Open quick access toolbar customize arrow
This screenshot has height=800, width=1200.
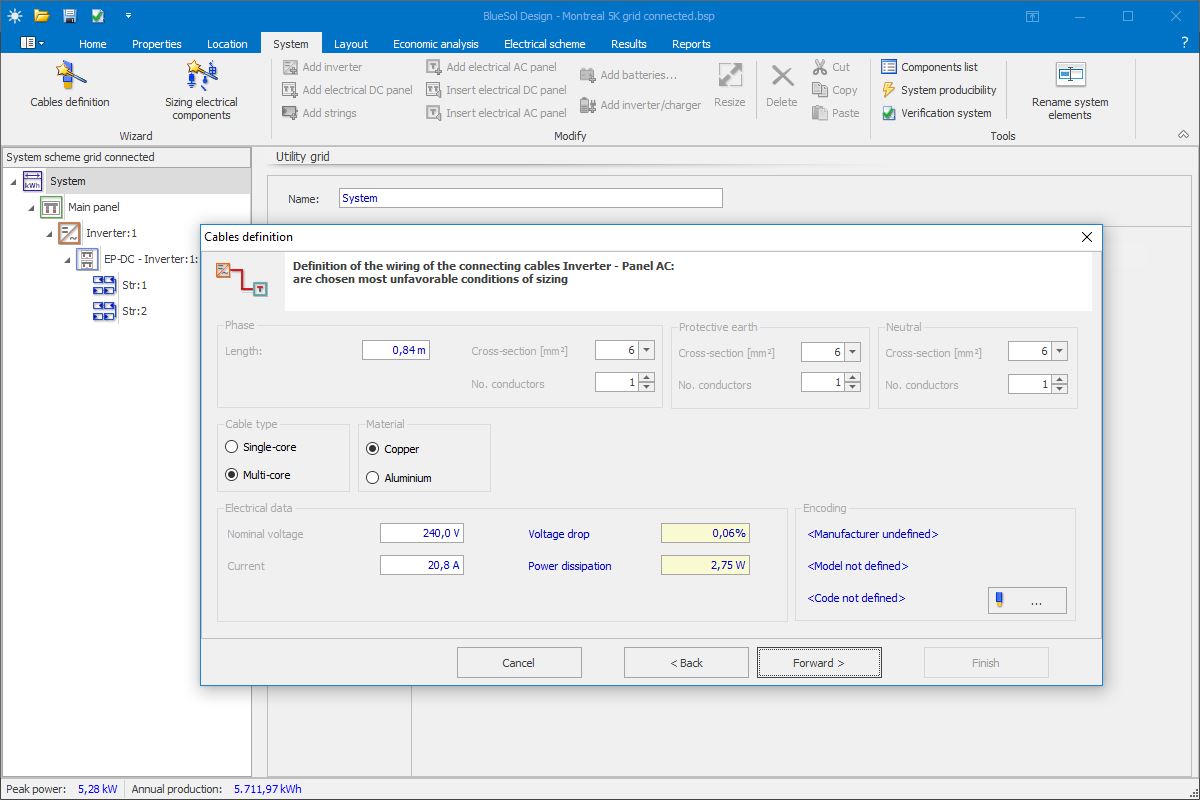(128, 16)
